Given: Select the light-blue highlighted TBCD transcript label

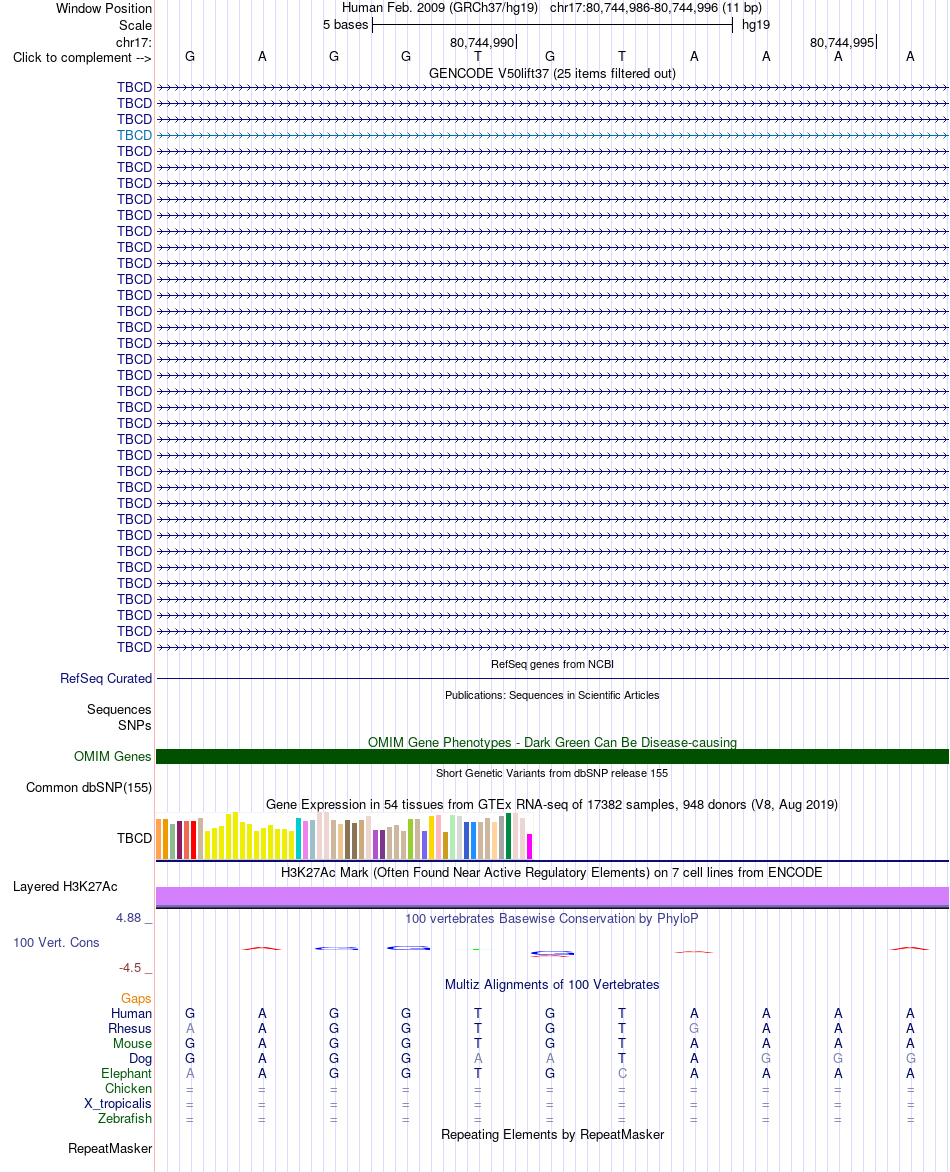Looking at the screenshot, I should pos(135,135).
